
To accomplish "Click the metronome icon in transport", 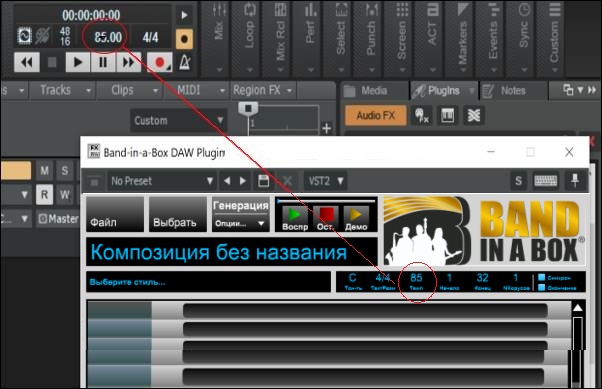I will pos(185,62).
